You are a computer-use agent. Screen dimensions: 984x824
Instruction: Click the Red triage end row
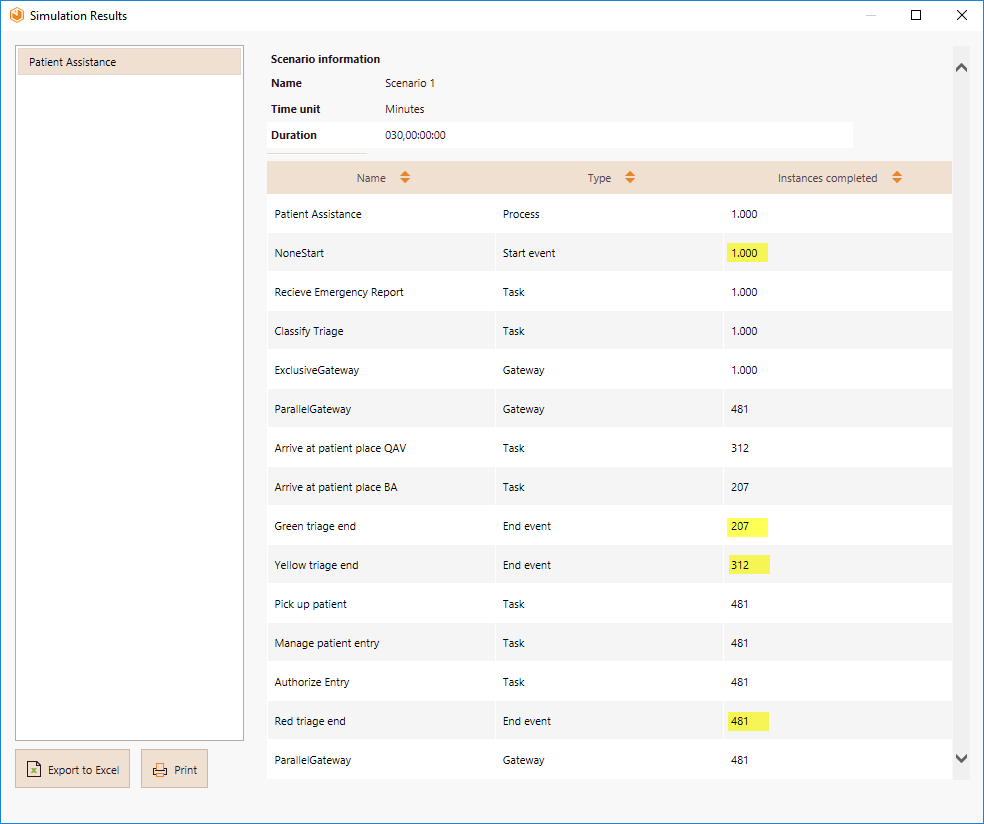(609, 721)
